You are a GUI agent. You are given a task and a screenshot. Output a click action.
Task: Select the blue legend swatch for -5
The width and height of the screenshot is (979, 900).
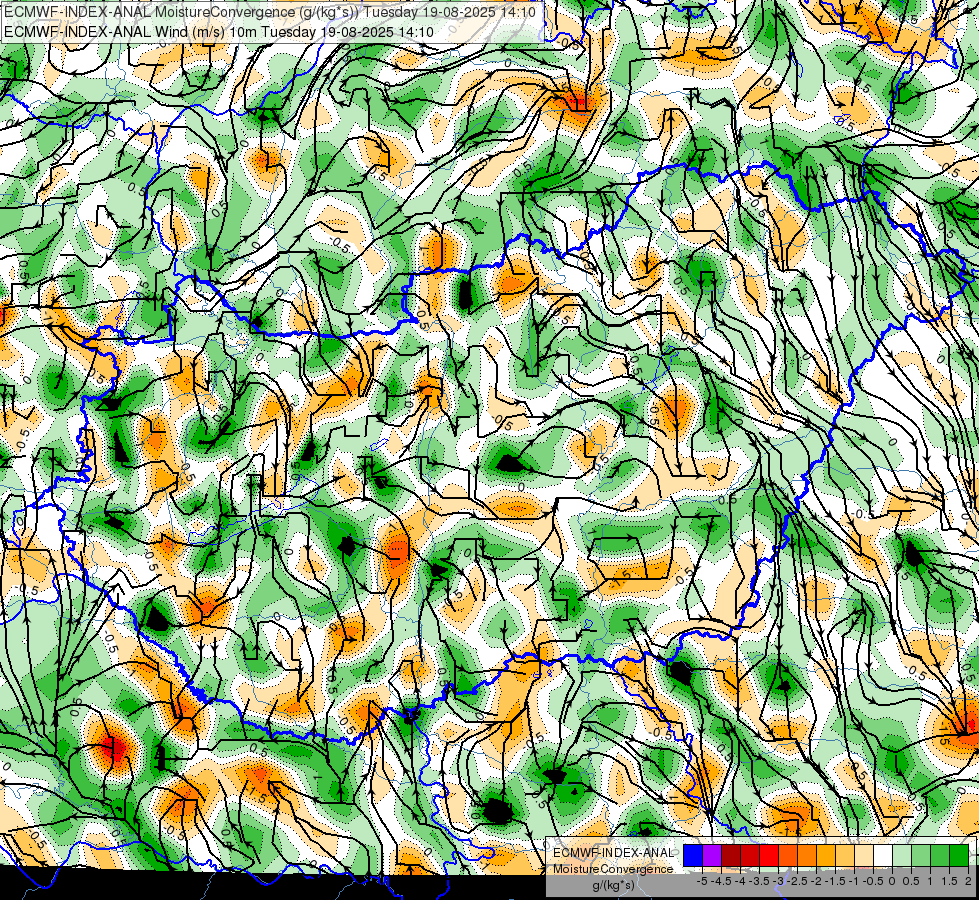click(x=693, y=855)
